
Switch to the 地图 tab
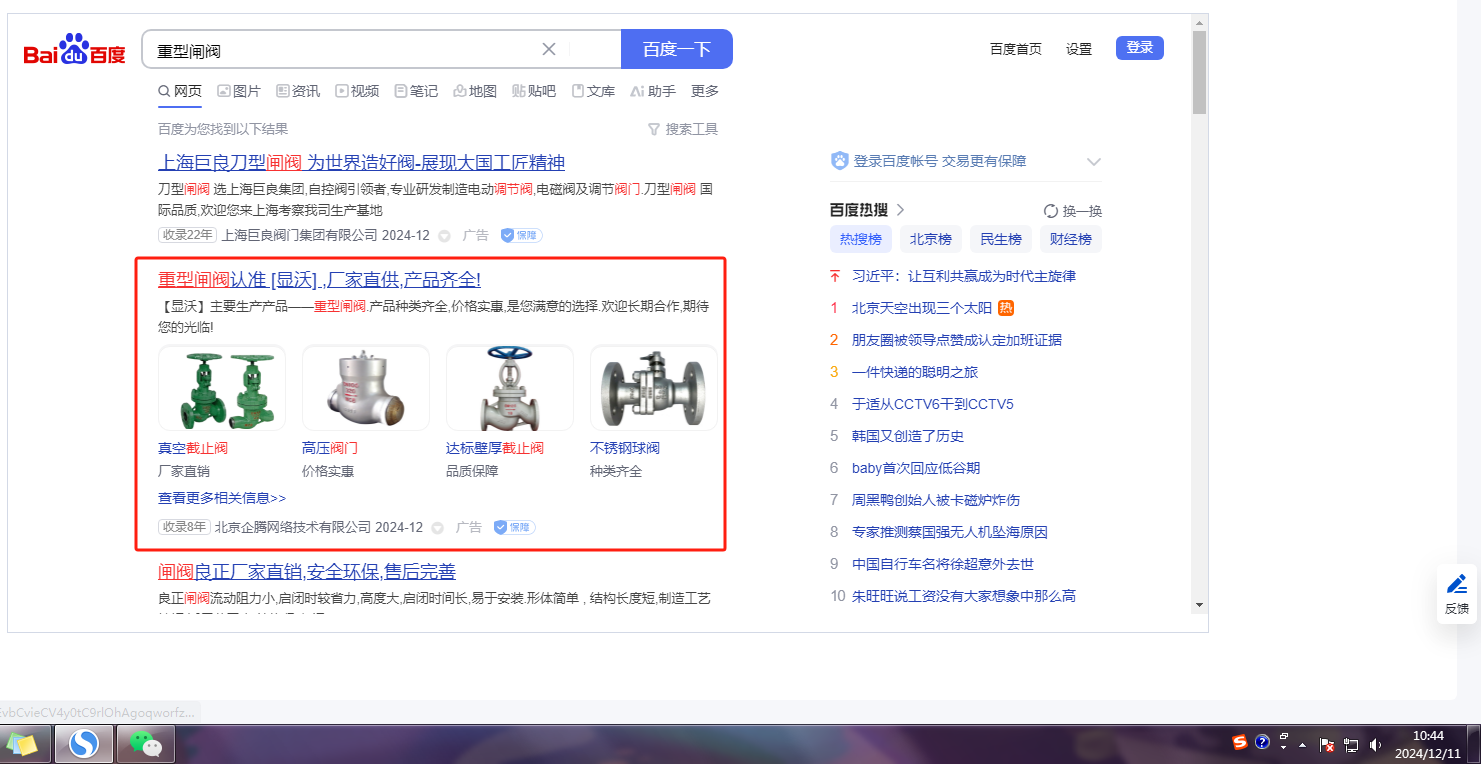(475, 91)
